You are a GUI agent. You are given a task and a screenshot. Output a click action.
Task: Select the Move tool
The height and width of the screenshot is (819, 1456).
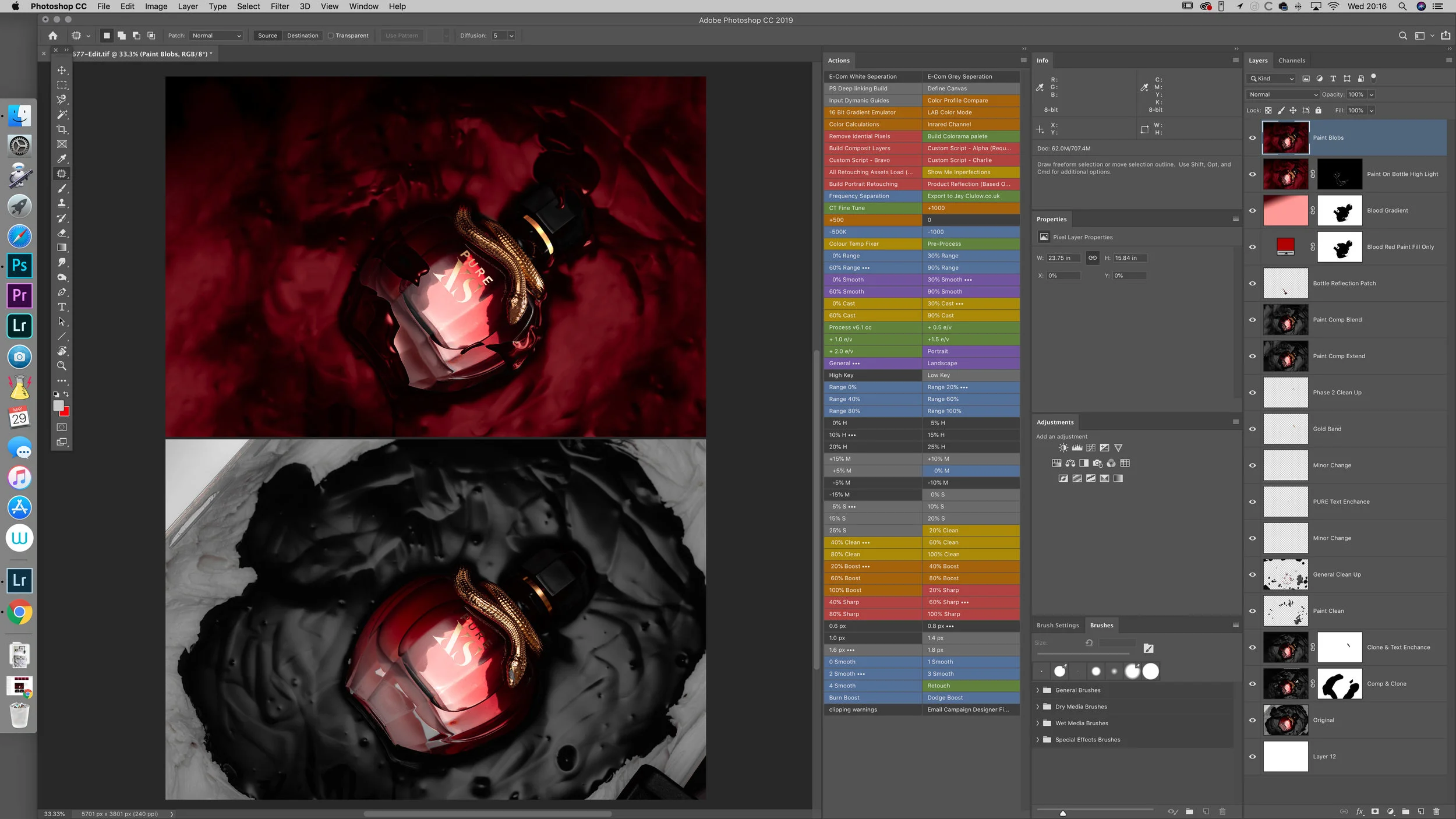(62, 70)
